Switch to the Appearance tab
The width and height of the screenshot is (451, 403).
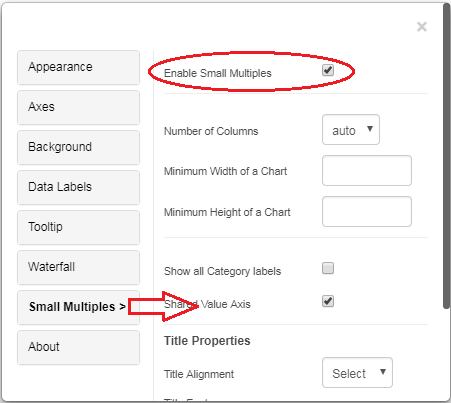click(x=78, y=67)
